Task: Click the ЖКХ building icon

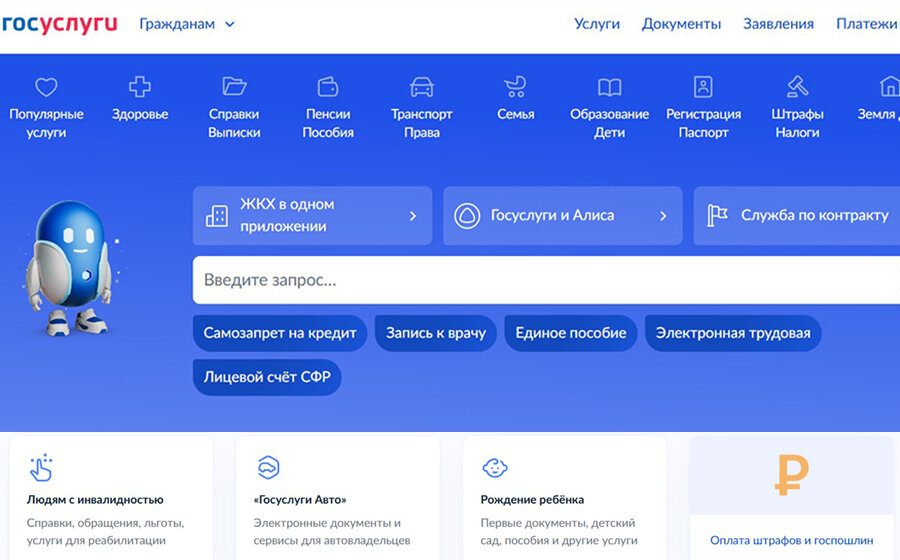Action: tap(217, 216)
